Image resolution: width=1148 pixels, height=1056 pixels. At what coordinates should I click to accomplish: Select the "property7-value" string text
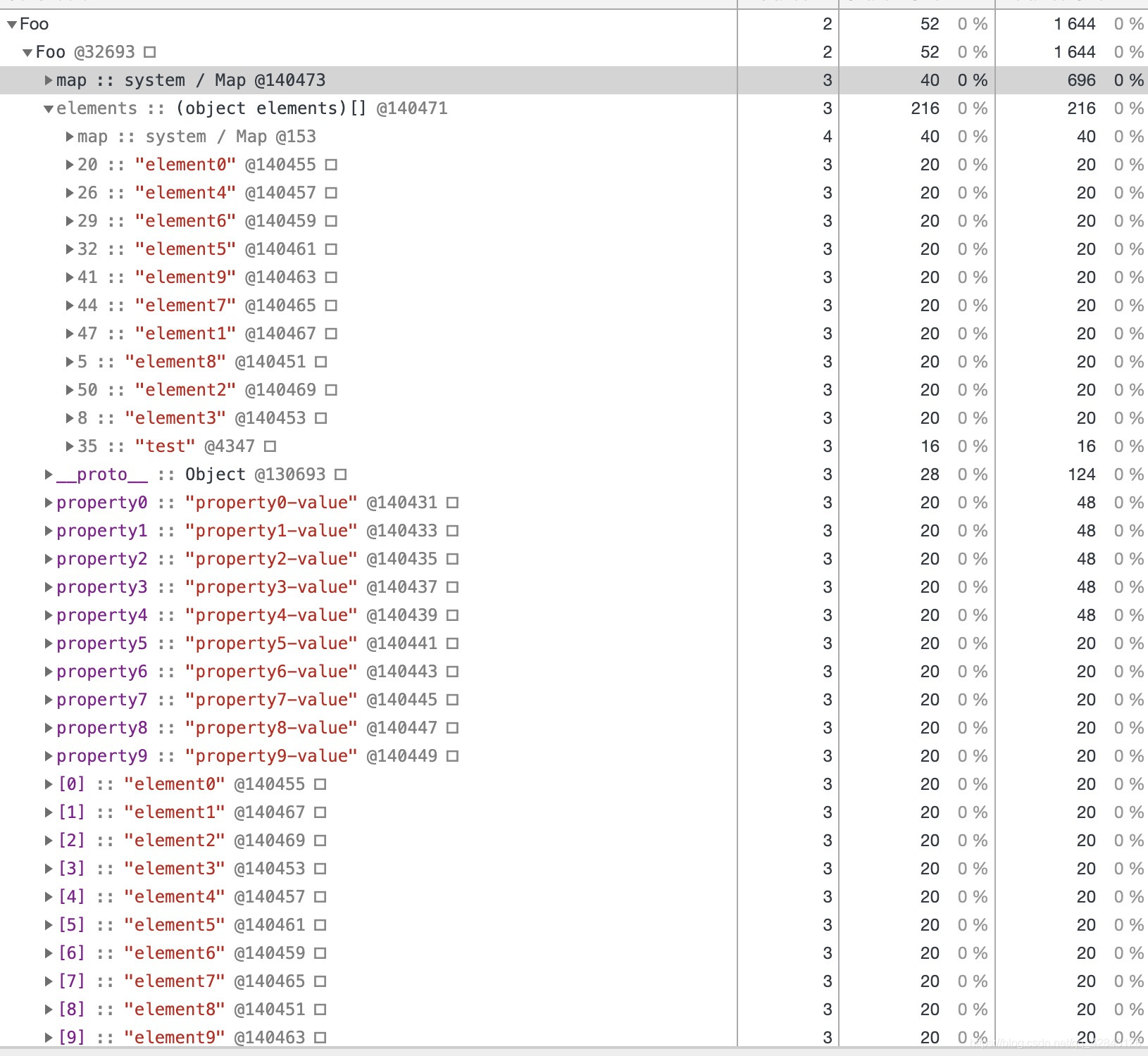pos(271,700)
